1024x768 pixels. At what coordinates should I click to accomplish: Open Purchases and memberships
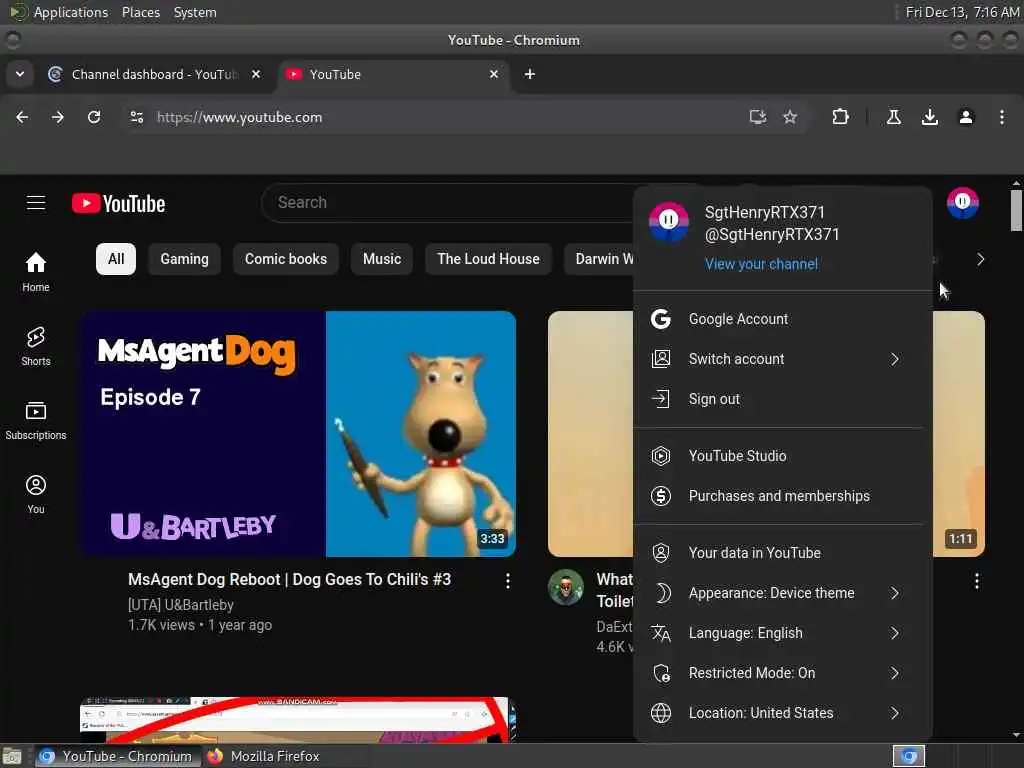coord(782,496)
